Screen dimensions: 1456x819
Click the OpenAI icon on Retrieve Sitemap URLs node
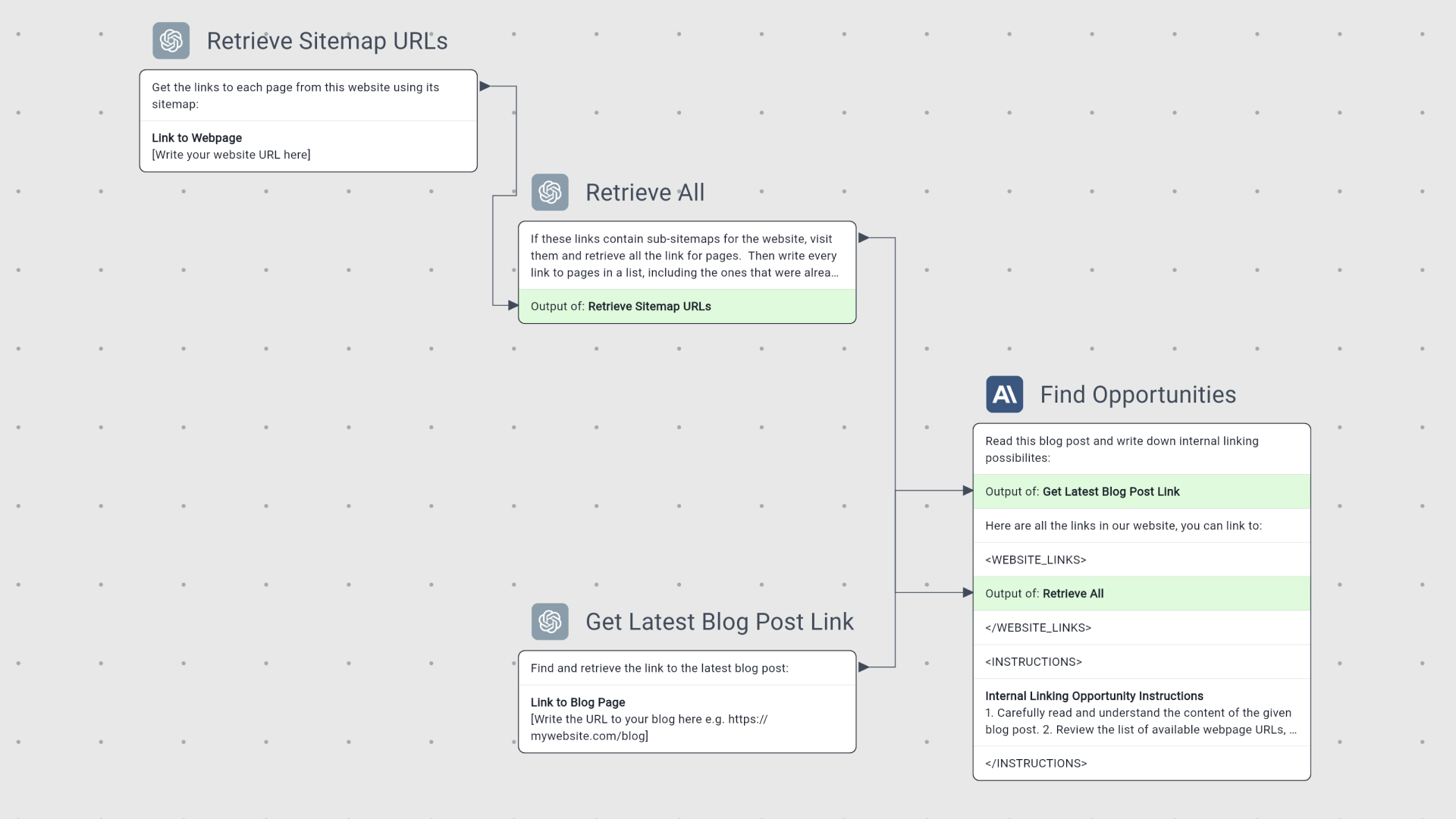coord(171,41)
